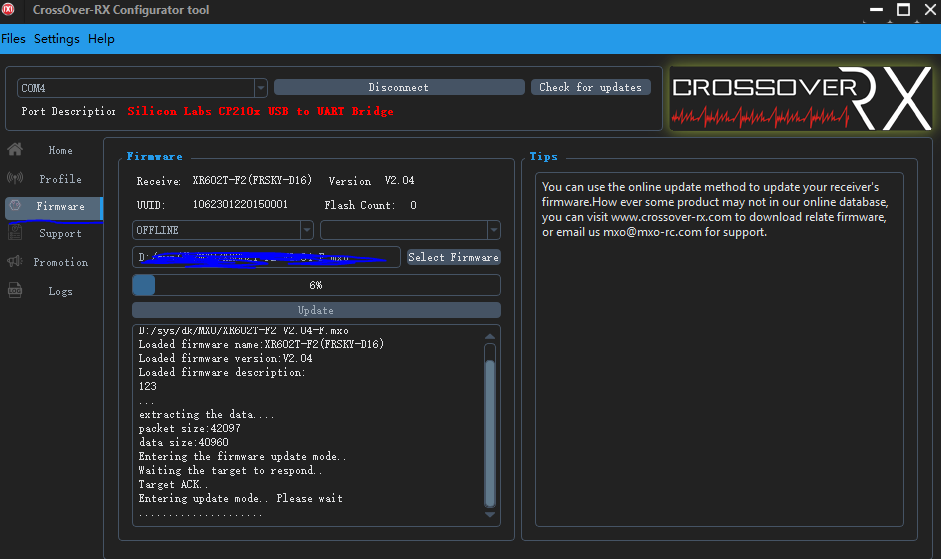Expand the OFFLINE mode dropdown arrow
941x559 pixels.
click(307, 230)
